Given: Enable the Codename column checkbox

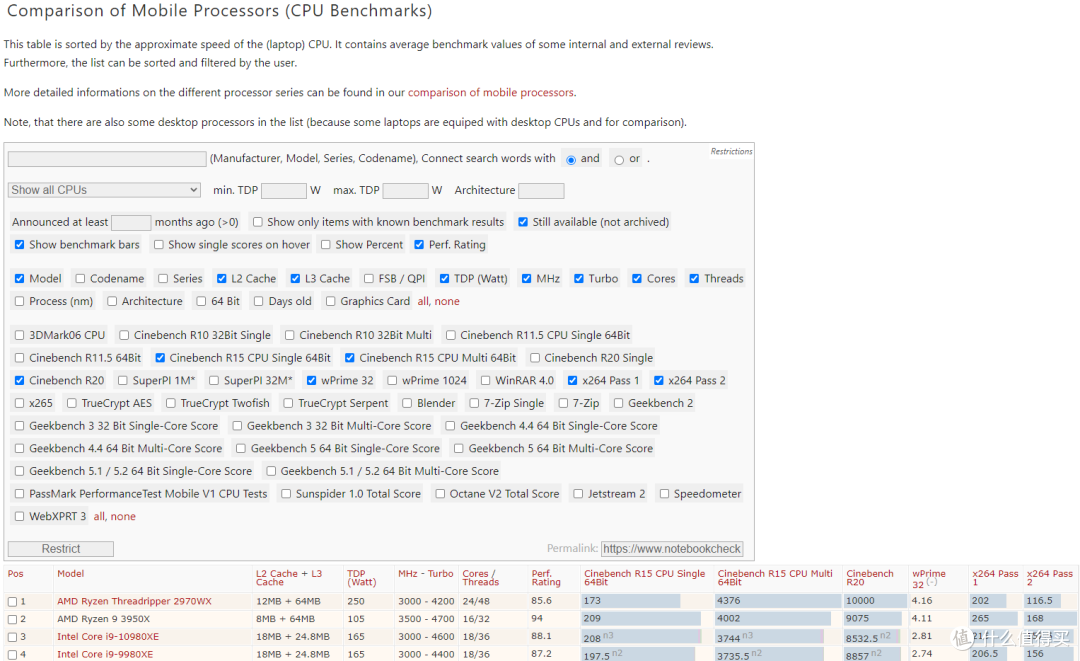Looking at the screenshot, I should pos(81,279).
